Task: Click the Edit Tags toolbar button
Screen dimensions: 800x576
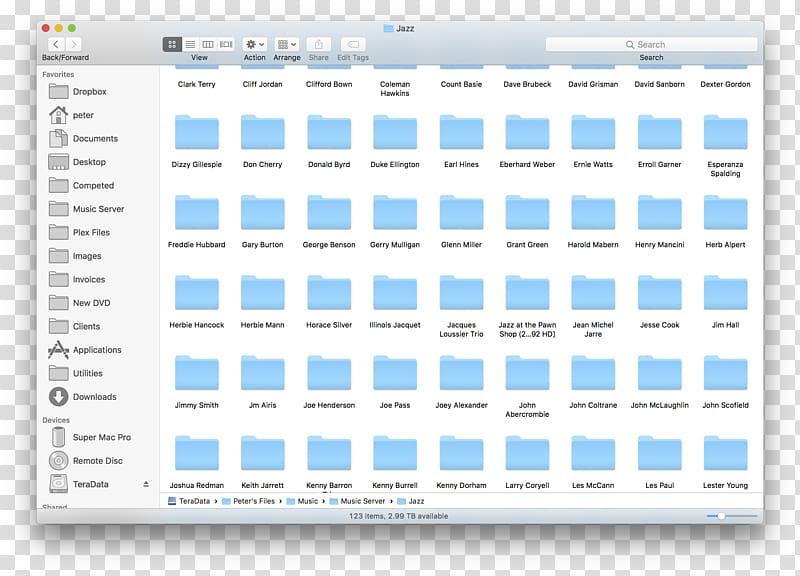Action: tap(353, 44)
